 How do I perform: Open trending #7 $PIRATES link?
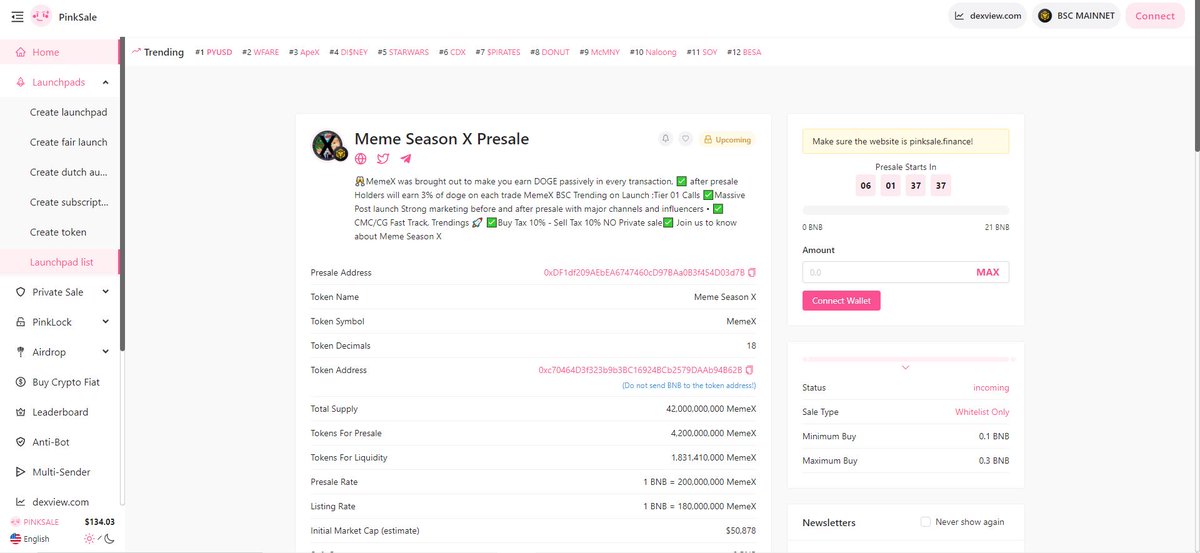[498, 52]
